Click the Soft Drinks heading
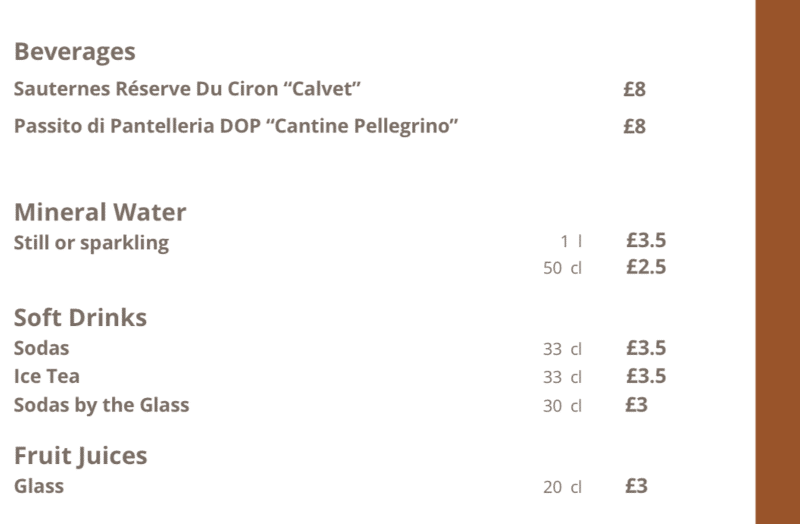Screen dimensions: 800x524 80,317
